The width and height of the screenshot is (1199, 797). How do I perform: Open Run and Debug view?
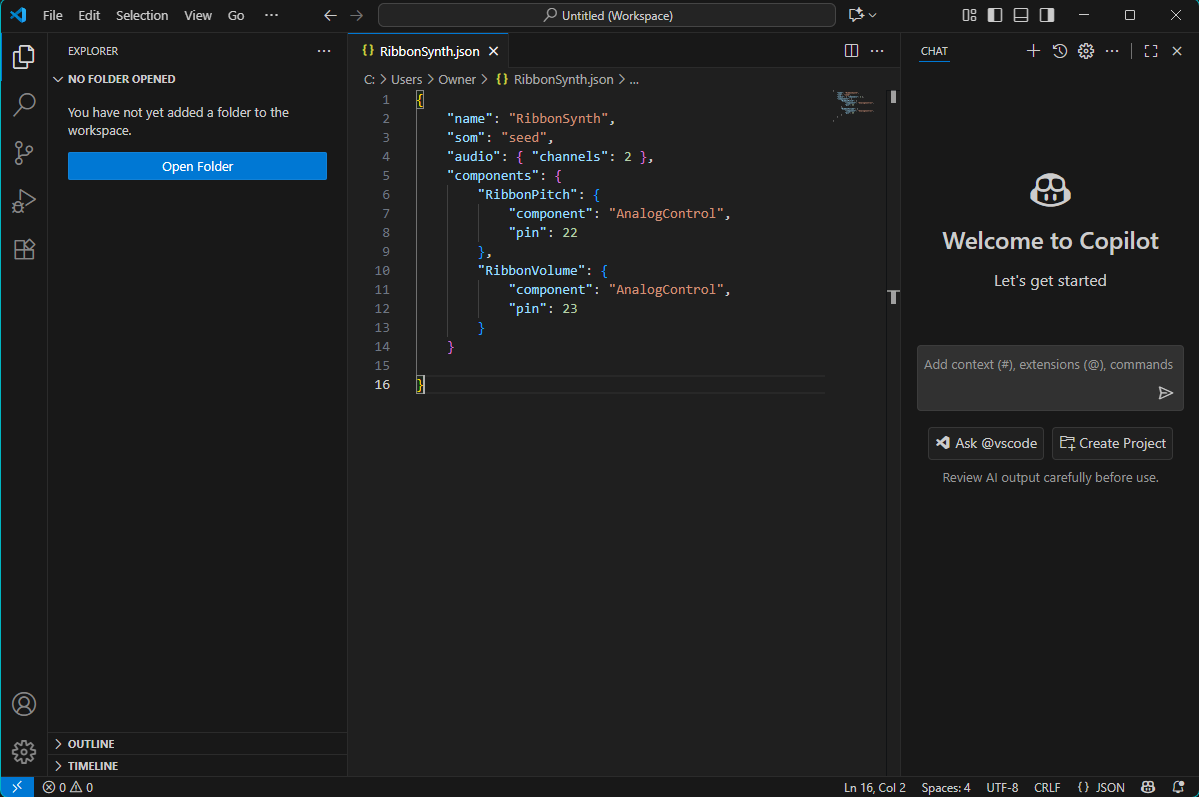24,201
